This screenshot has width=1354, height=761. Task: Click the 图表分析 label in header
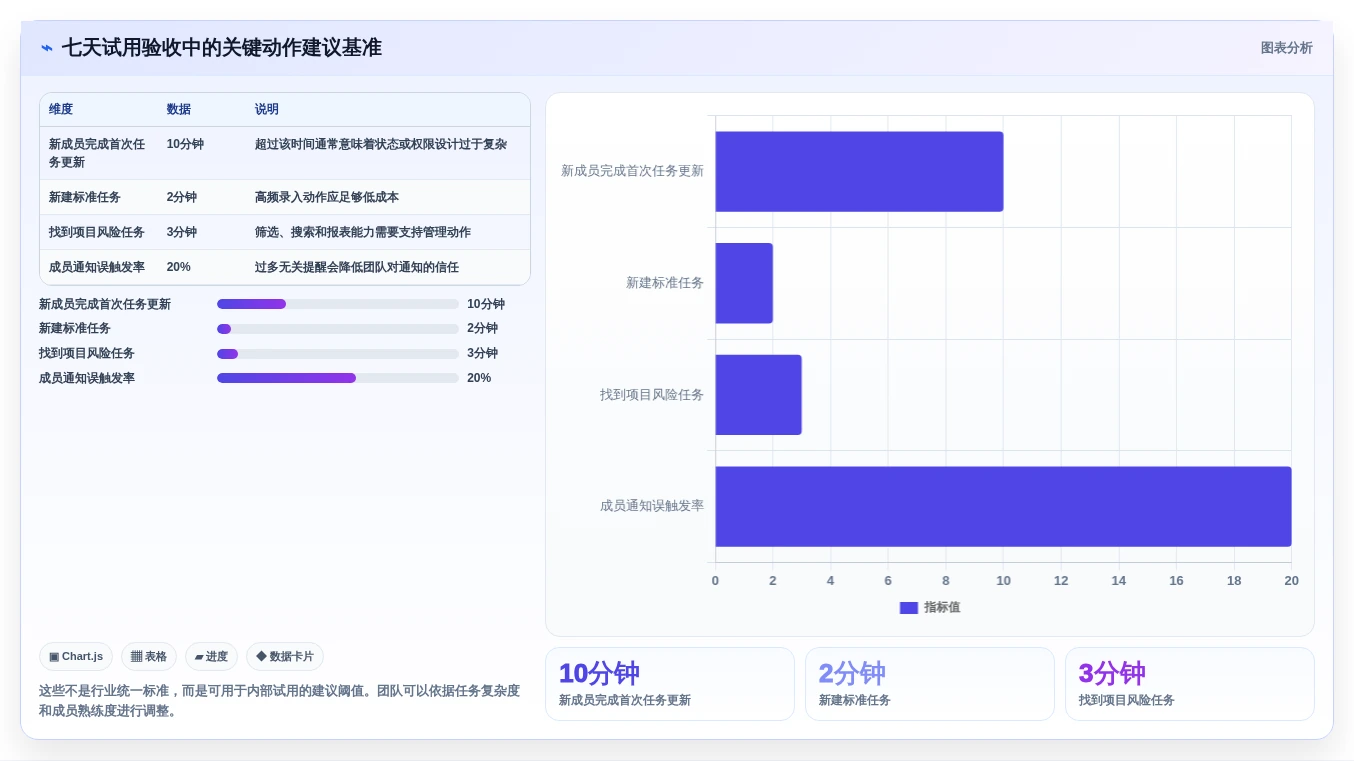(x=1286, y=48)
